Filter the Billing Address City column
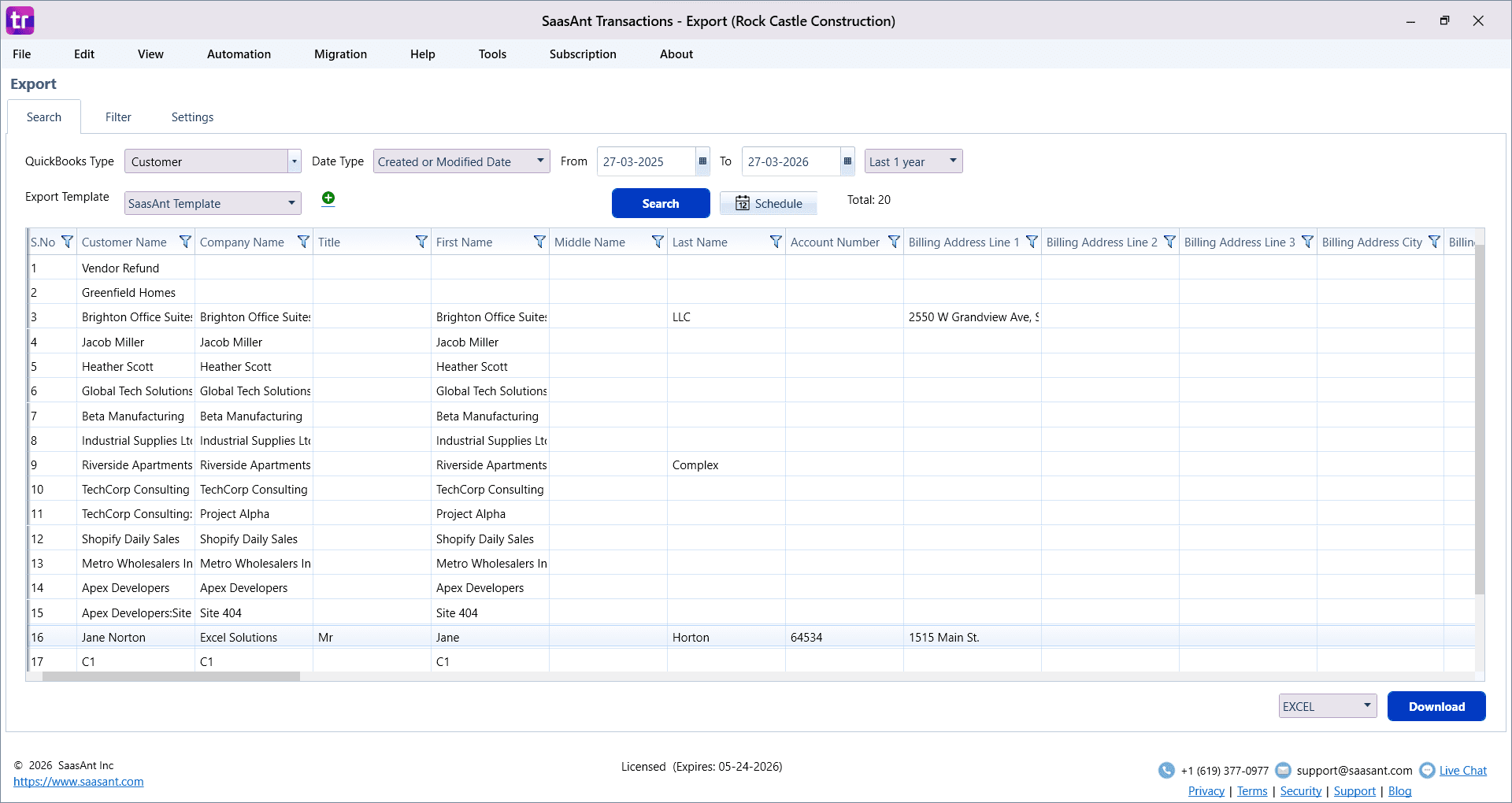This screenshot has width=1512, height=803. pos(1434,242)
